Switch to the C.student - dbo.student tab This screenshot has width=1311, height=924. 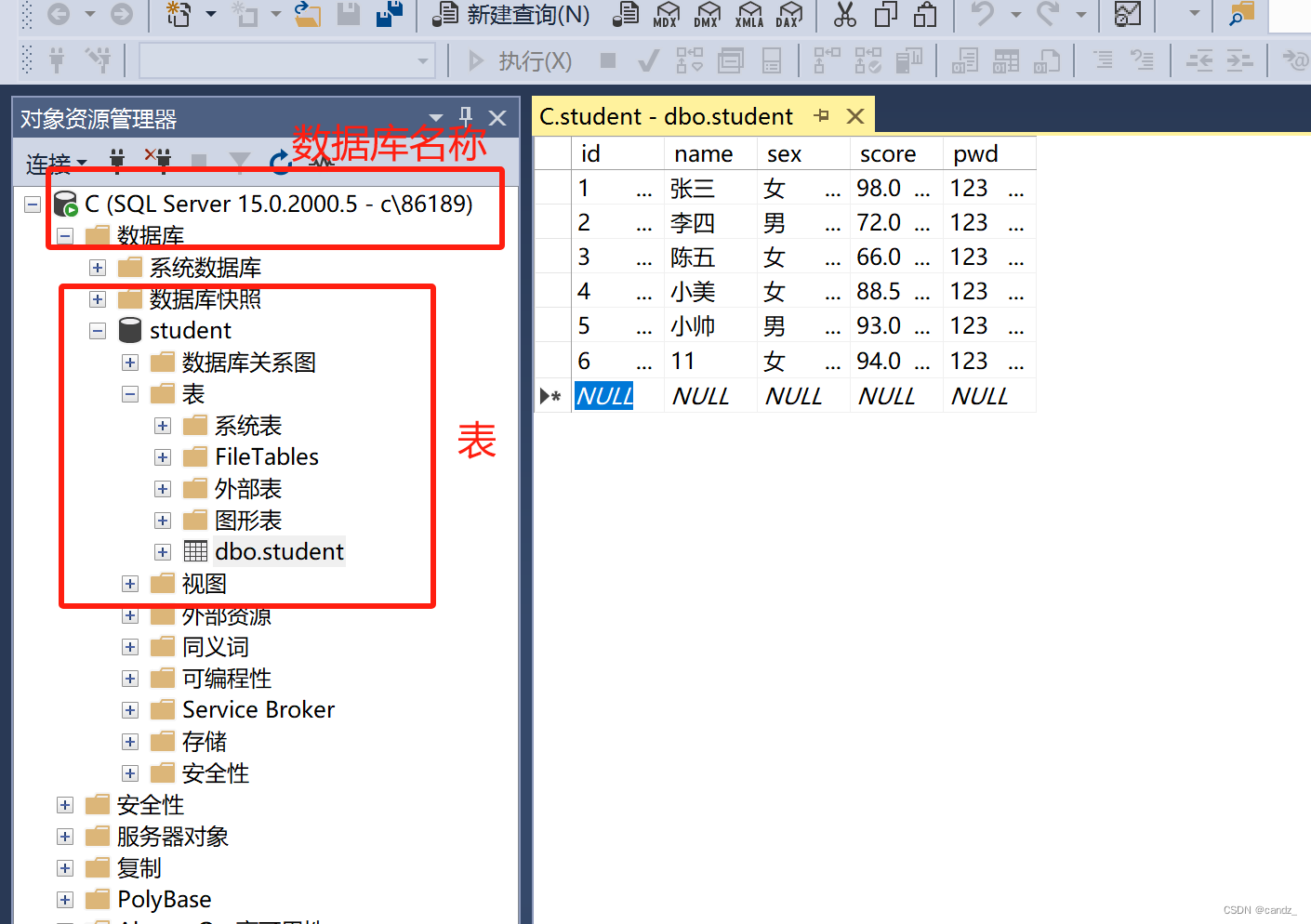click(x=665, y=116)
